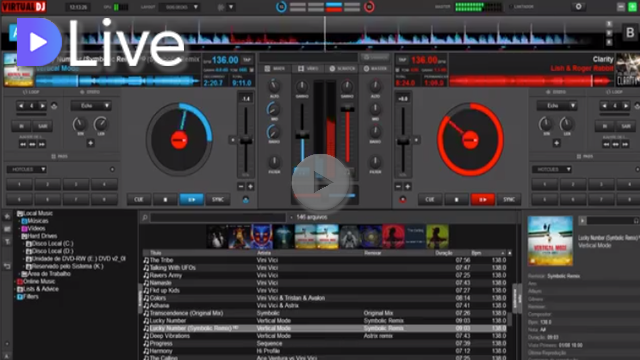640x360 pixels.
Task: Switch to the VIDEO tab
Action: point(308,69)
